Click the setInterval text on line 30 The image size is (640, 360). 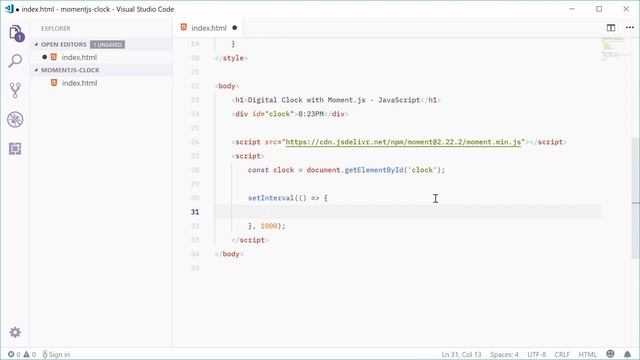pyautogui.click(x=271, y=198)
